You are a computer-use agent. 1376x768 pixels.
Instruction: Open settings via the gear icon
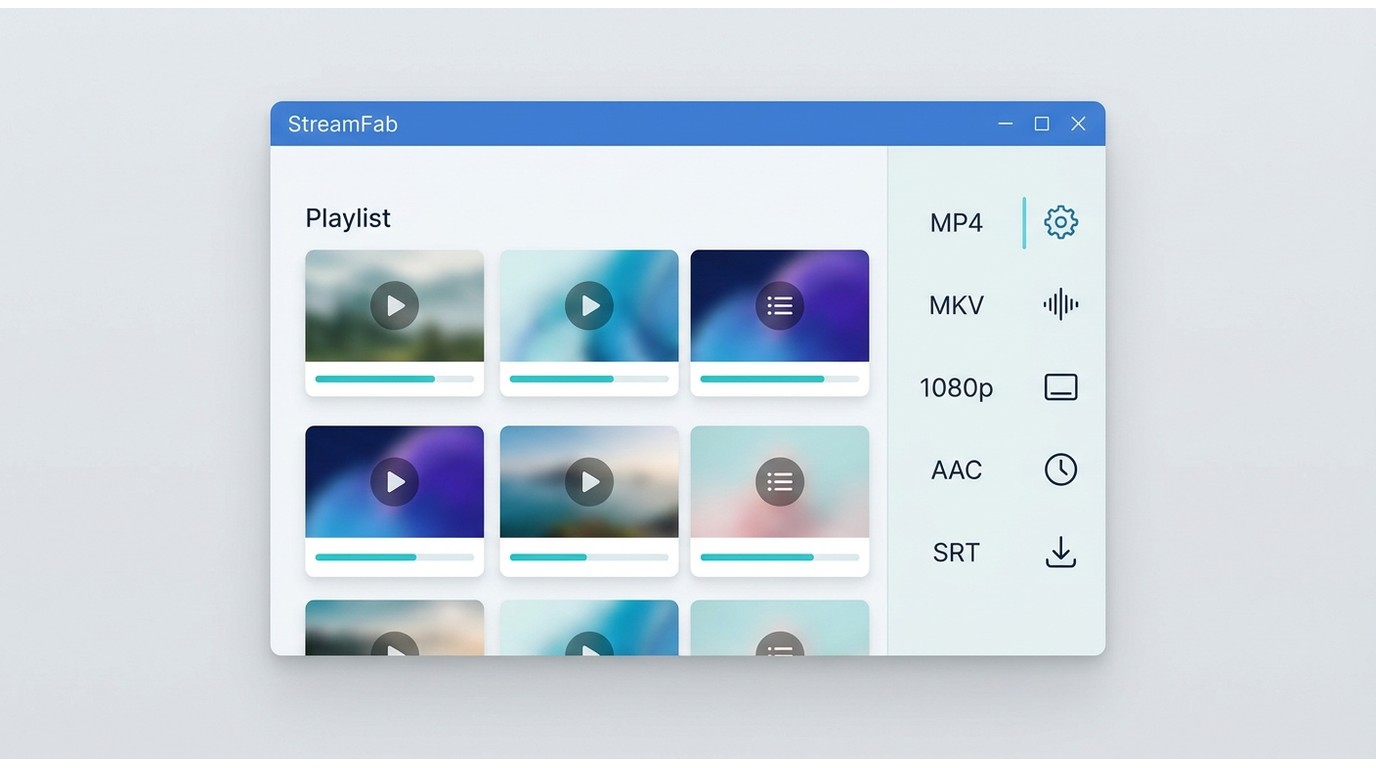(1060, 222)
